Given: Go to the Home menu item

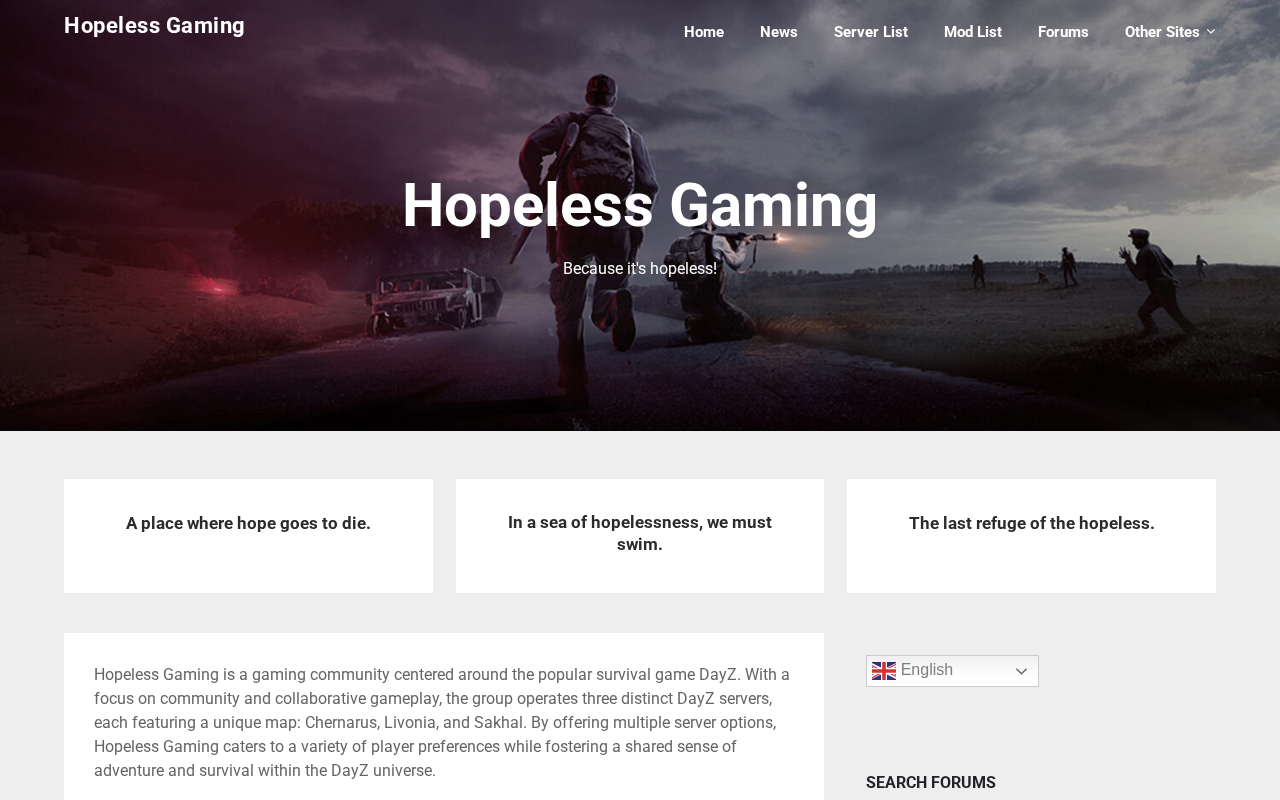Looking at the screenshot, I should click(704, 32).
